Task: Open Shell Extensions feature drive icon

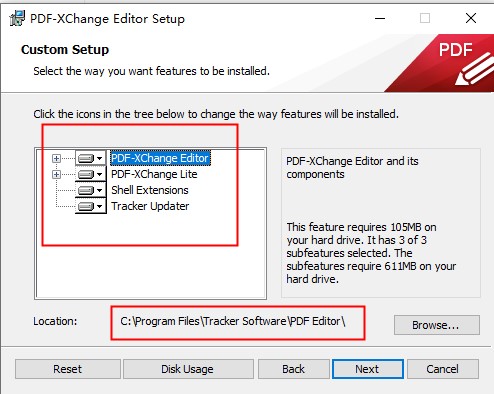Action: 90,190
